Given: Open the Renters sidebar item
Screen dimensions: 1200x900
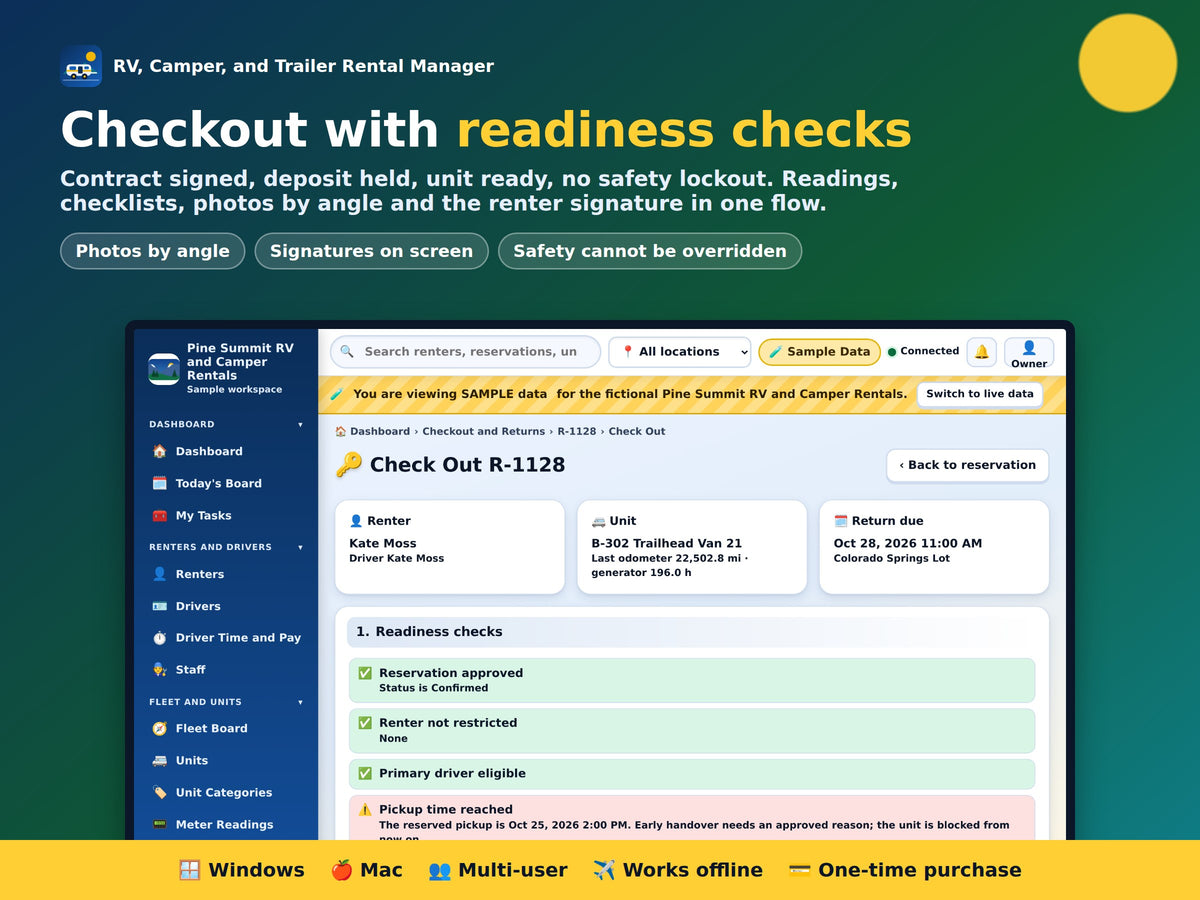Looking at the screenshot, I should (x=226, y=574).
